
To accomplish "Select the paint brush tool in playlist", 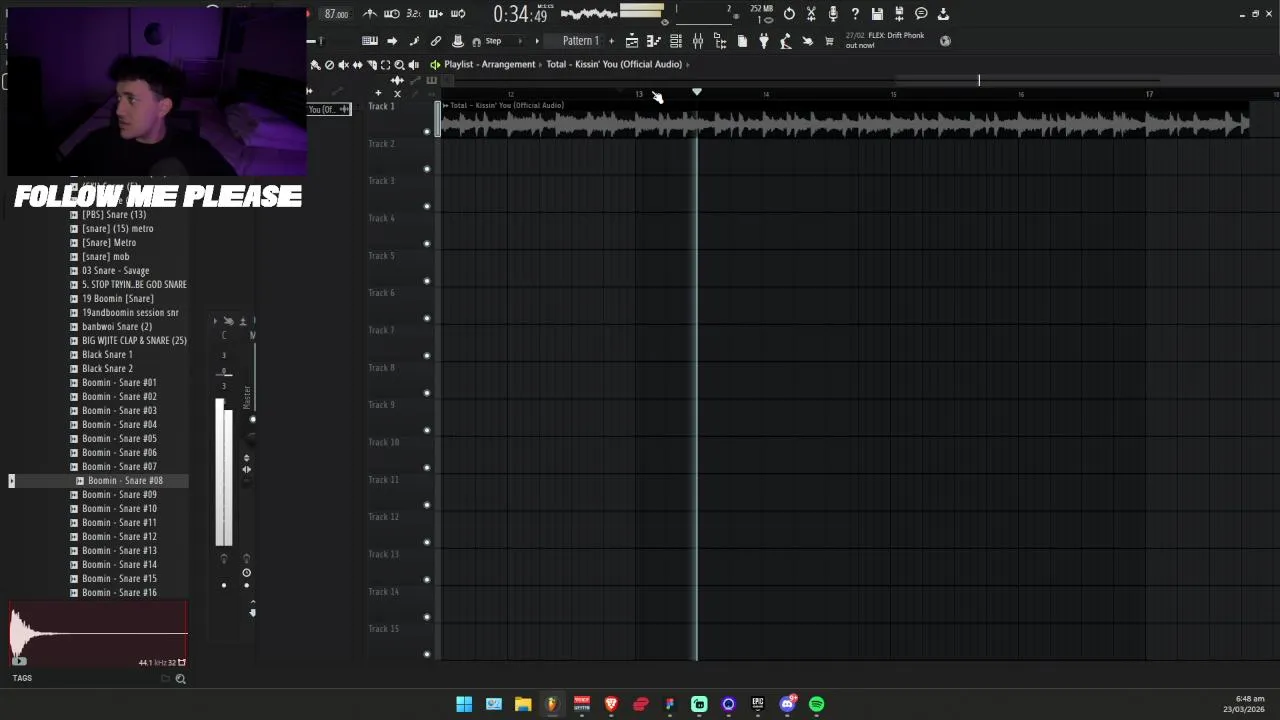I will point(315,64).
